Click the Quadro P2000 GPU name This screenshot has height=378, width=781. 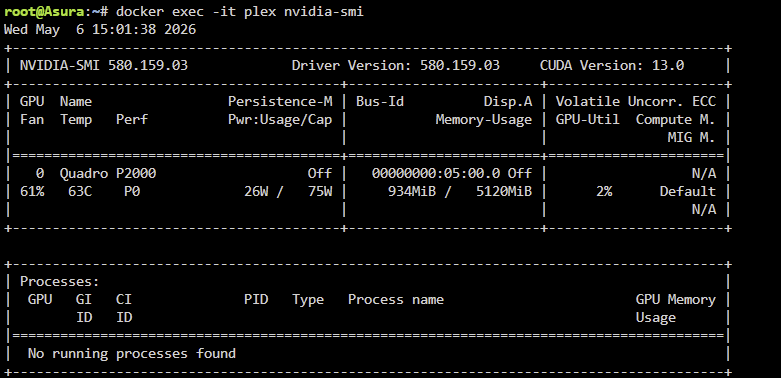pos(108,173)
